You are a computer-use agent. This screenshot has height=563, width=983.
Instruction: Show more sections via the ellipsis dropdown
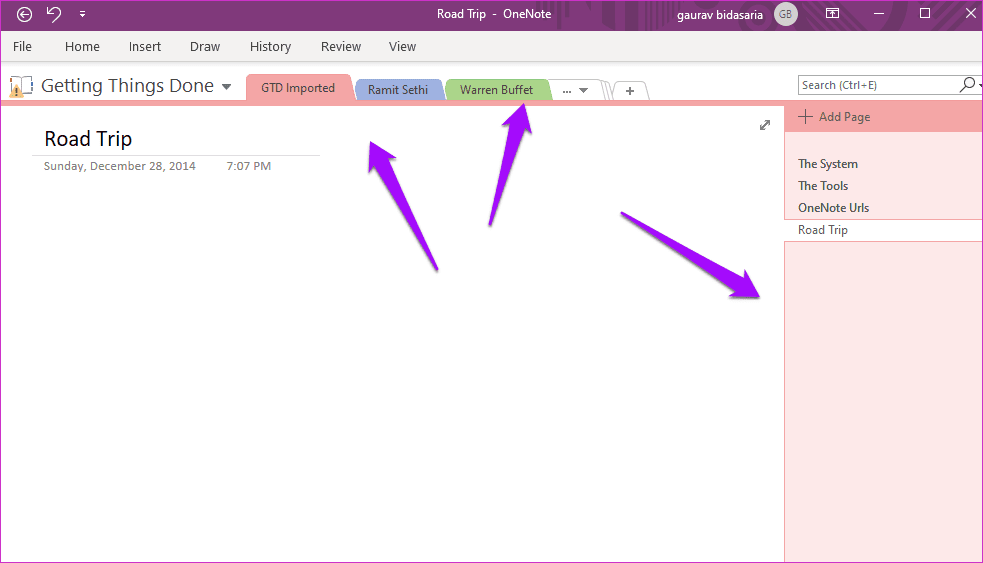[575, 90]
